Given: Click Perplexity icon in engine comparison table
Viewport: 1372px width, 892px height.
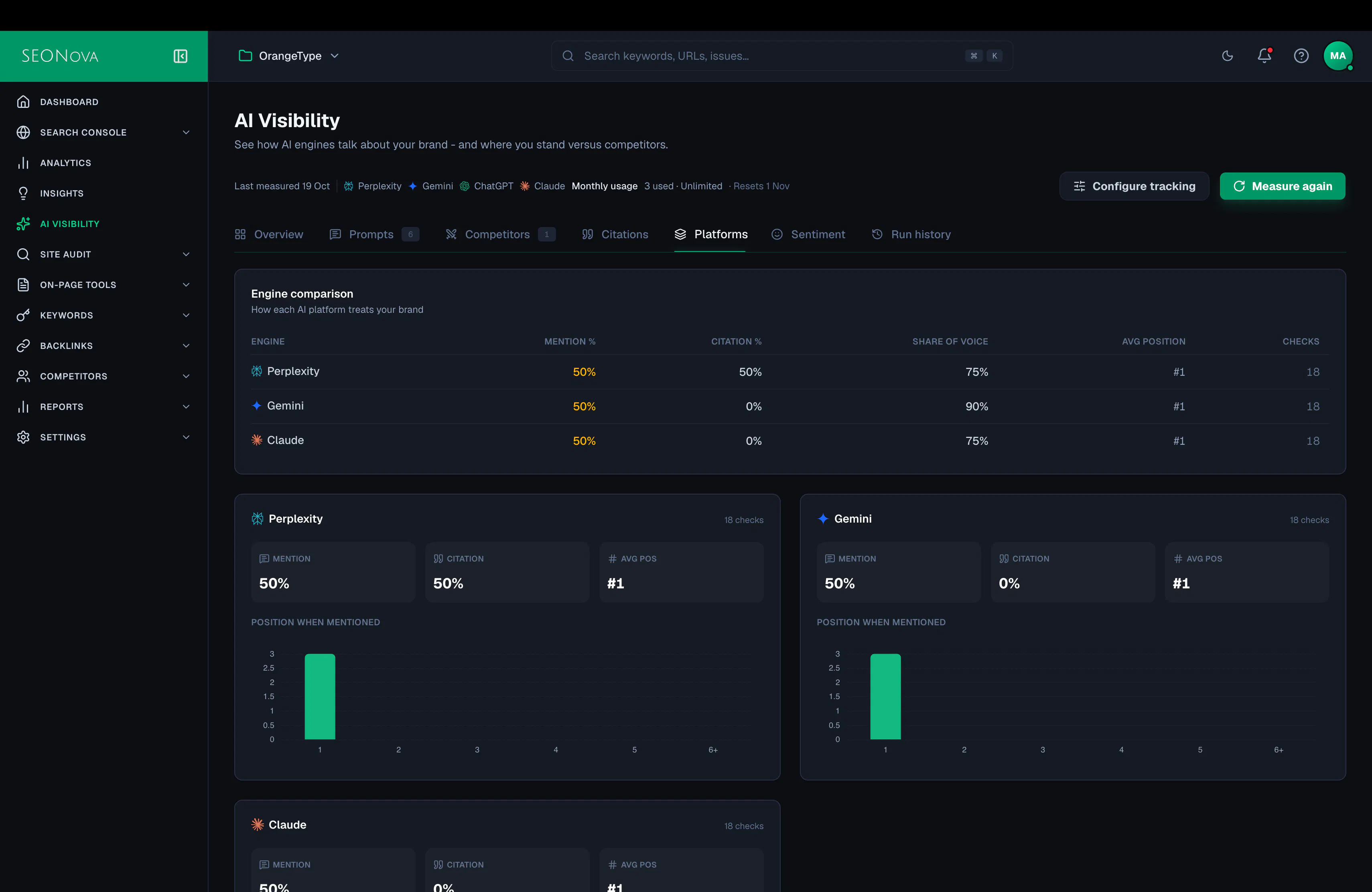Looking at the screenshot, I should point(256,371).
